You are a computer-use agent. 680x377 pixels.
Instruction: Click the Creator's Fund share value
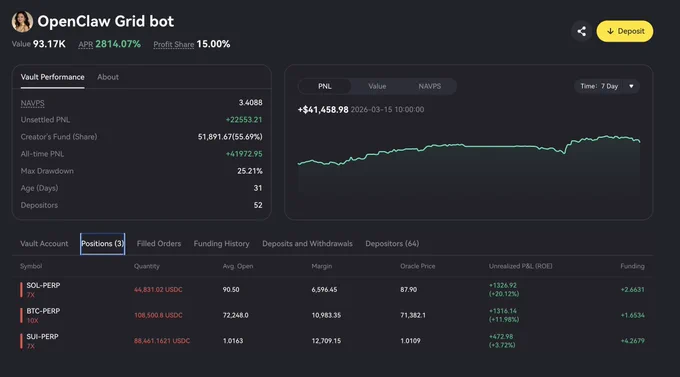230,137
